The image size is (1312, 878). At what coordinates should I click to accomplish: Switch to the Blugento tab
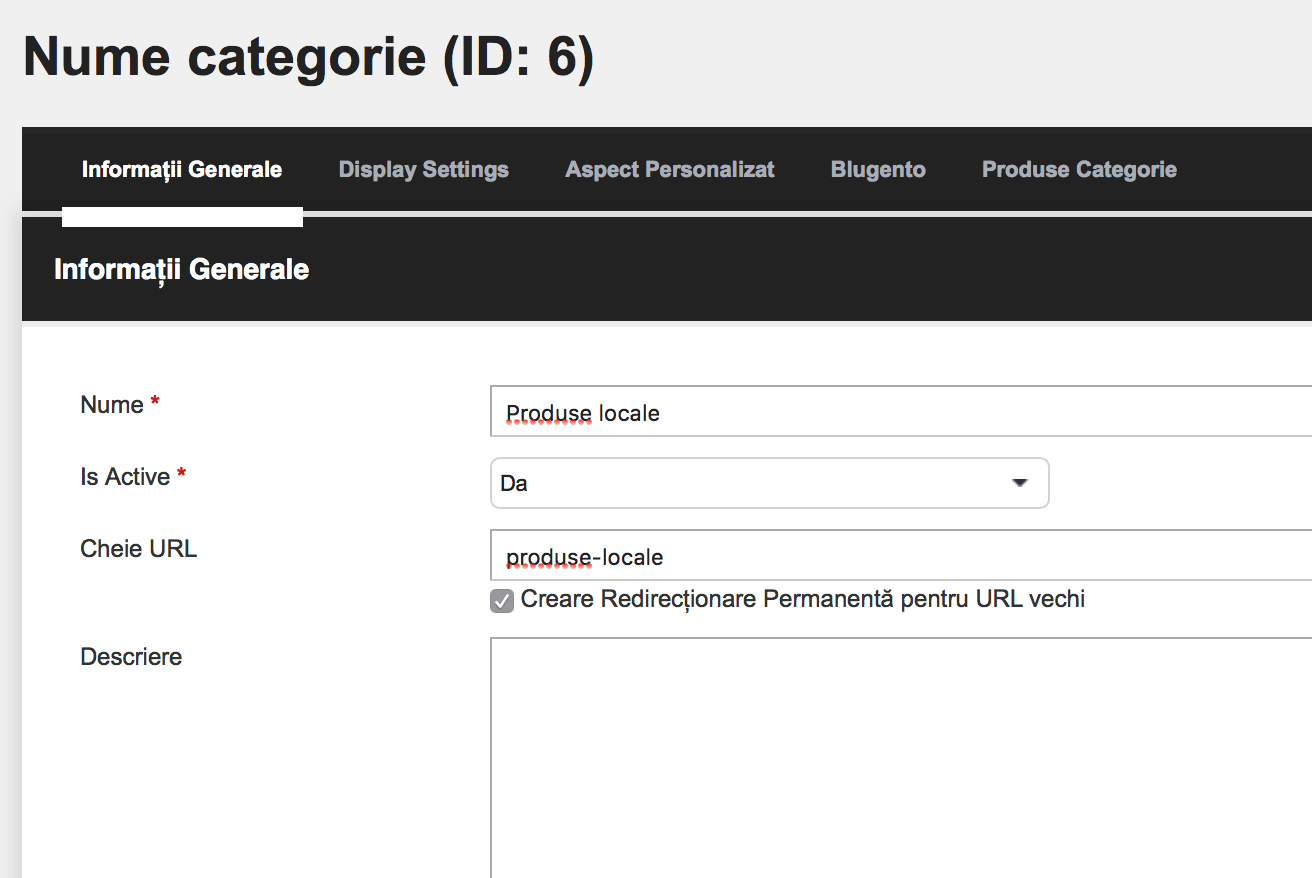[x=878, y=170]
